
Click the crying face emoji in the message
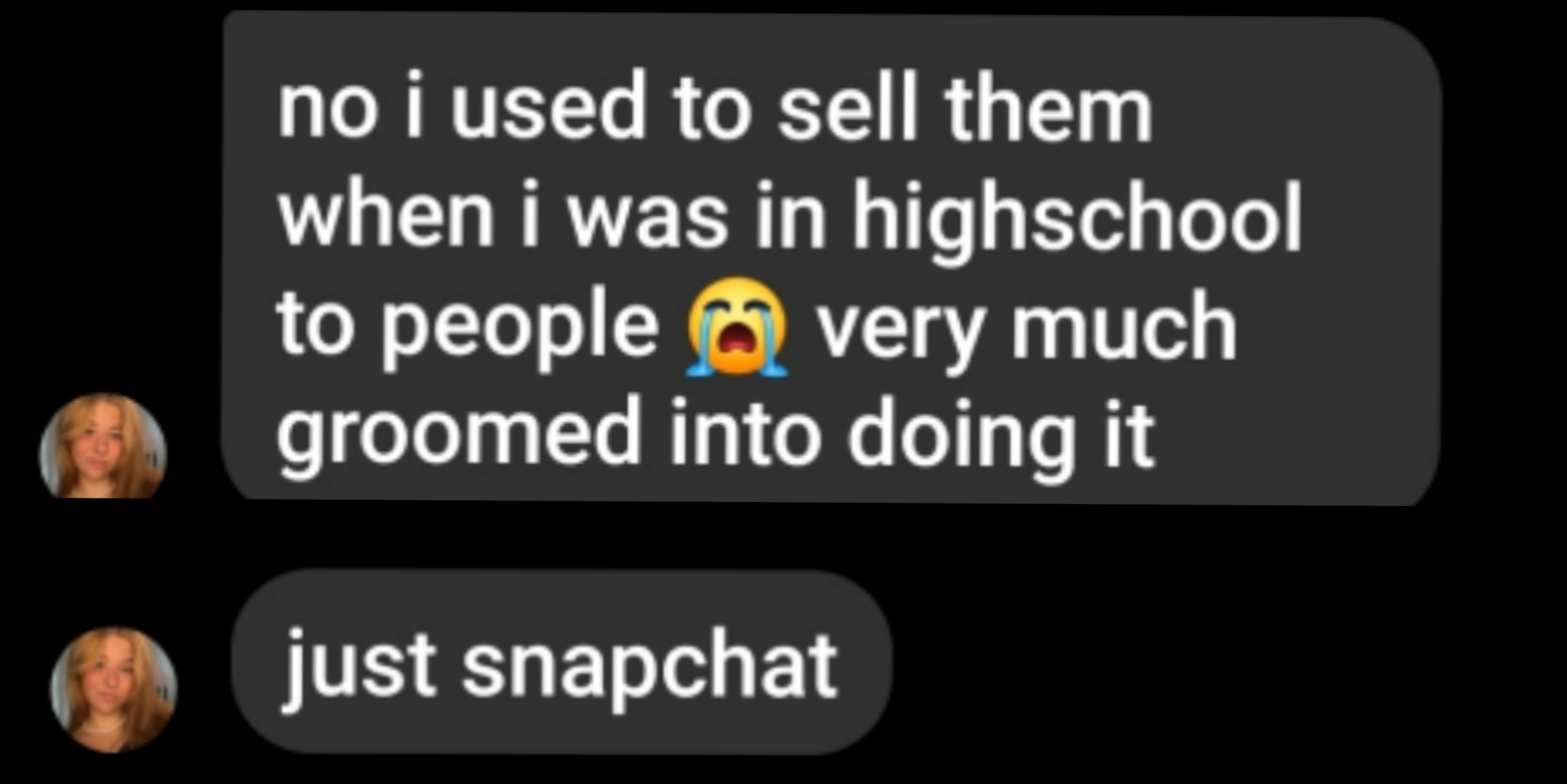[x=737, y=327]
